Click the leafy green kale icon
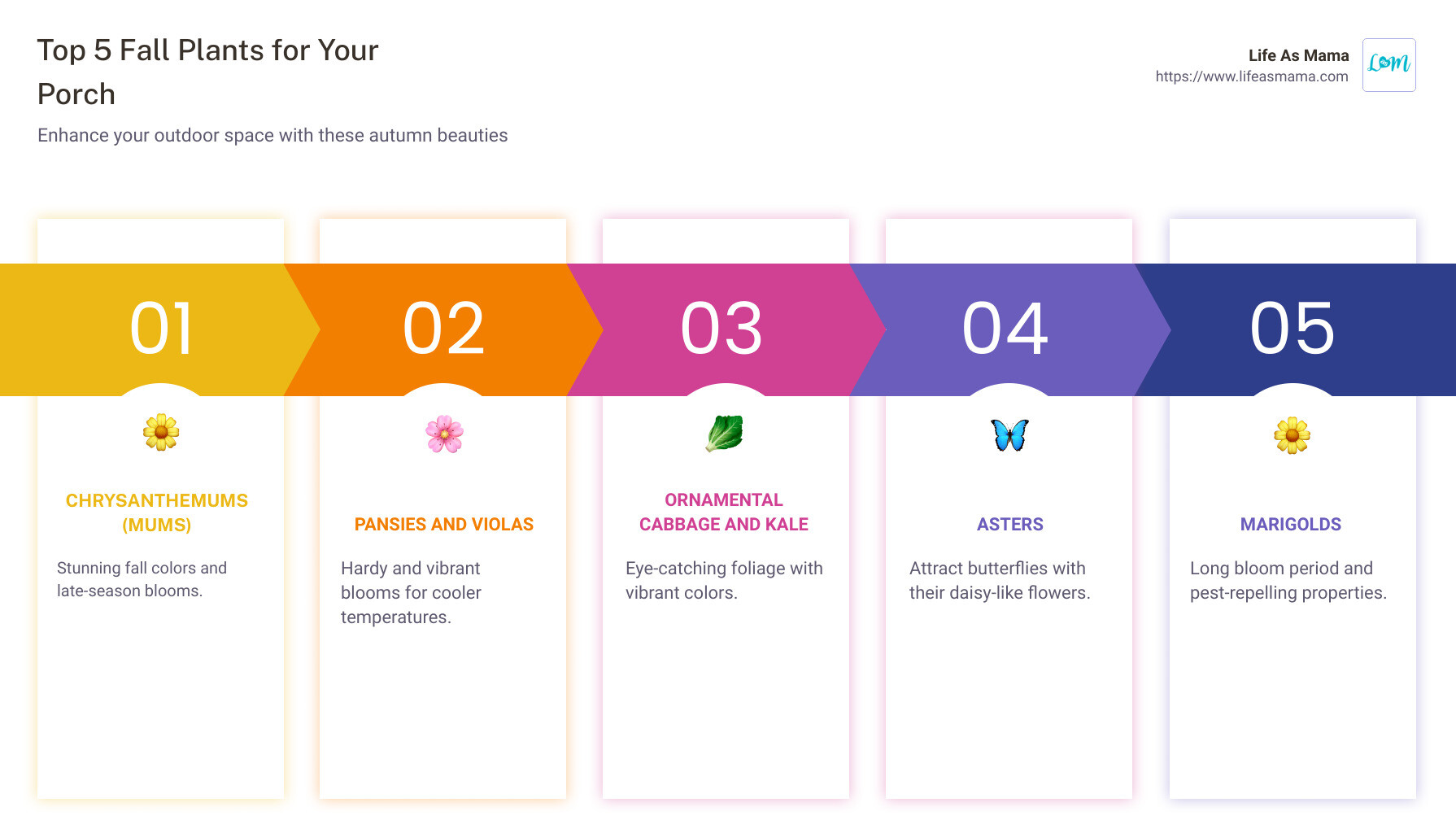Viewport: 1456px width, 833px height. click(x=725, y=434)
